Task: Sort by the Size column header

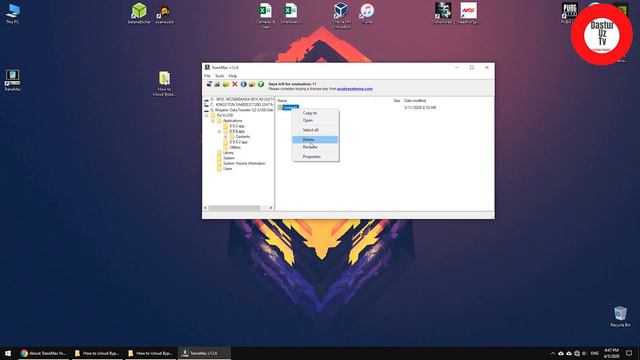Action: pos(396,100)
